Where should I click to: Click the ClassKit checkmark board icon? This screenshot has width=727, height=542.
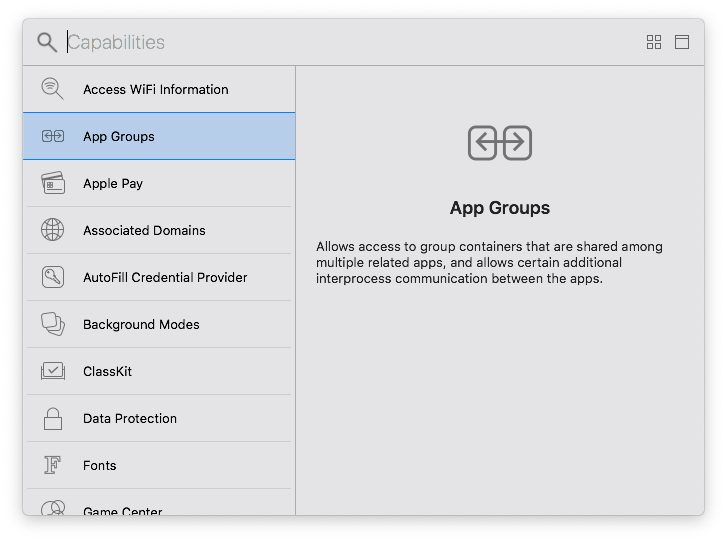click(52, 371)
